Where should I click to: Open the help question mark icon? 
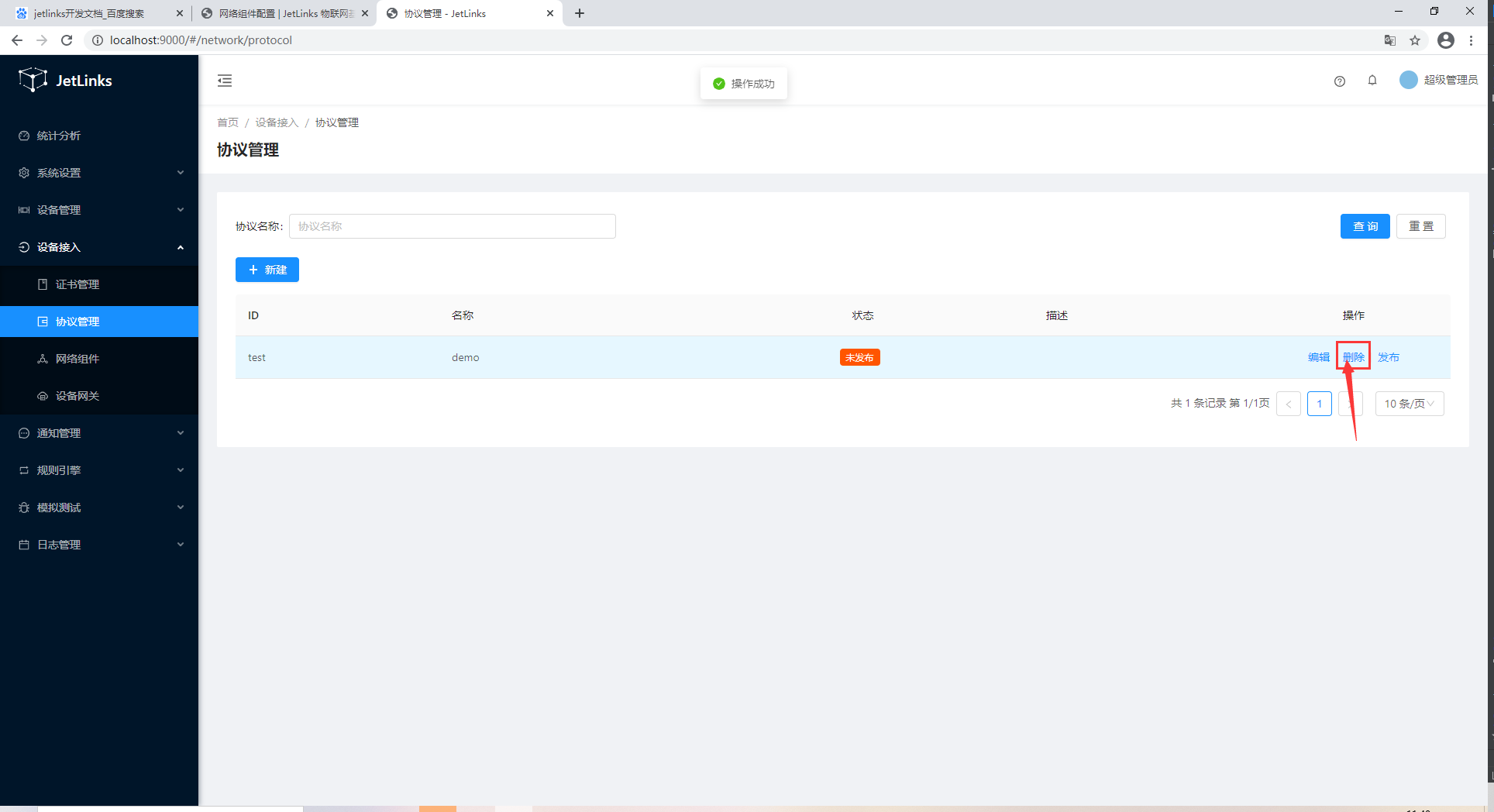1339,81
